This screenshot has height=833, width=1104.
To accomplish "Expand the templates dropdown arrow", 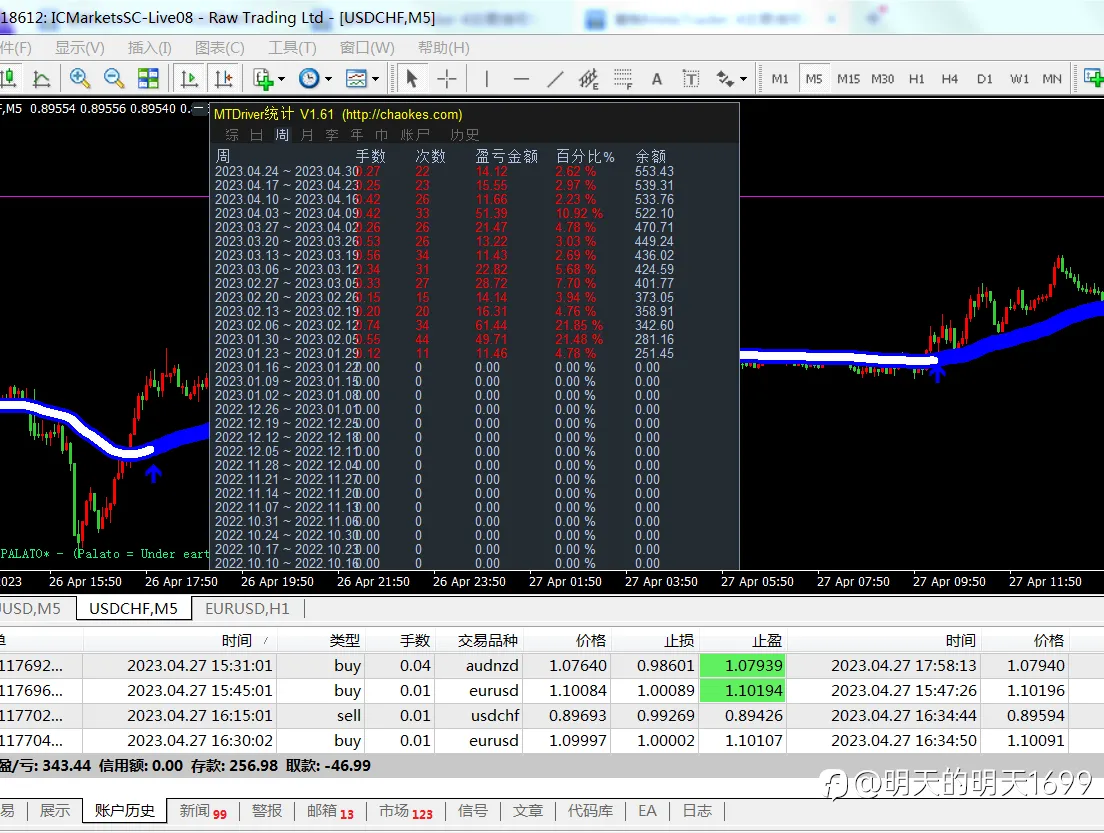I will (x=375, y=79).
